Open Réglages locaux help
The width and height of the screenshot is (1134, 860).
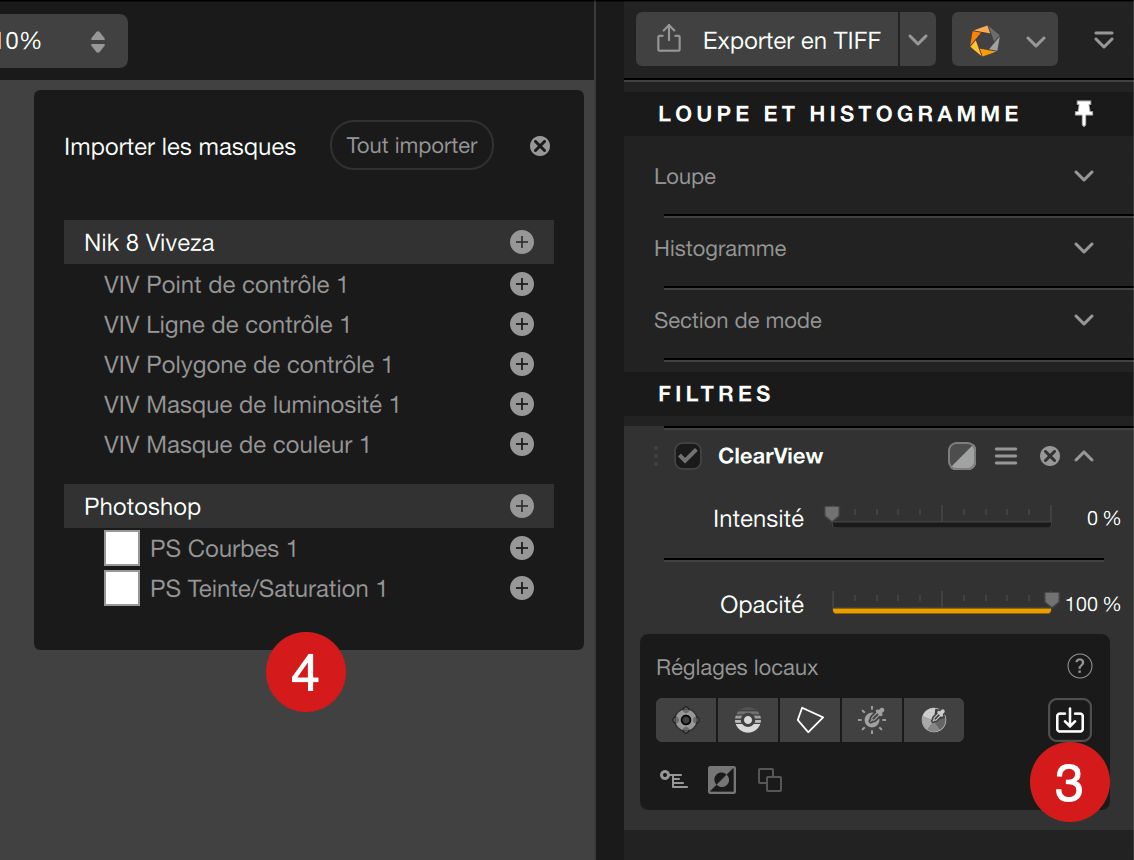1079,666
